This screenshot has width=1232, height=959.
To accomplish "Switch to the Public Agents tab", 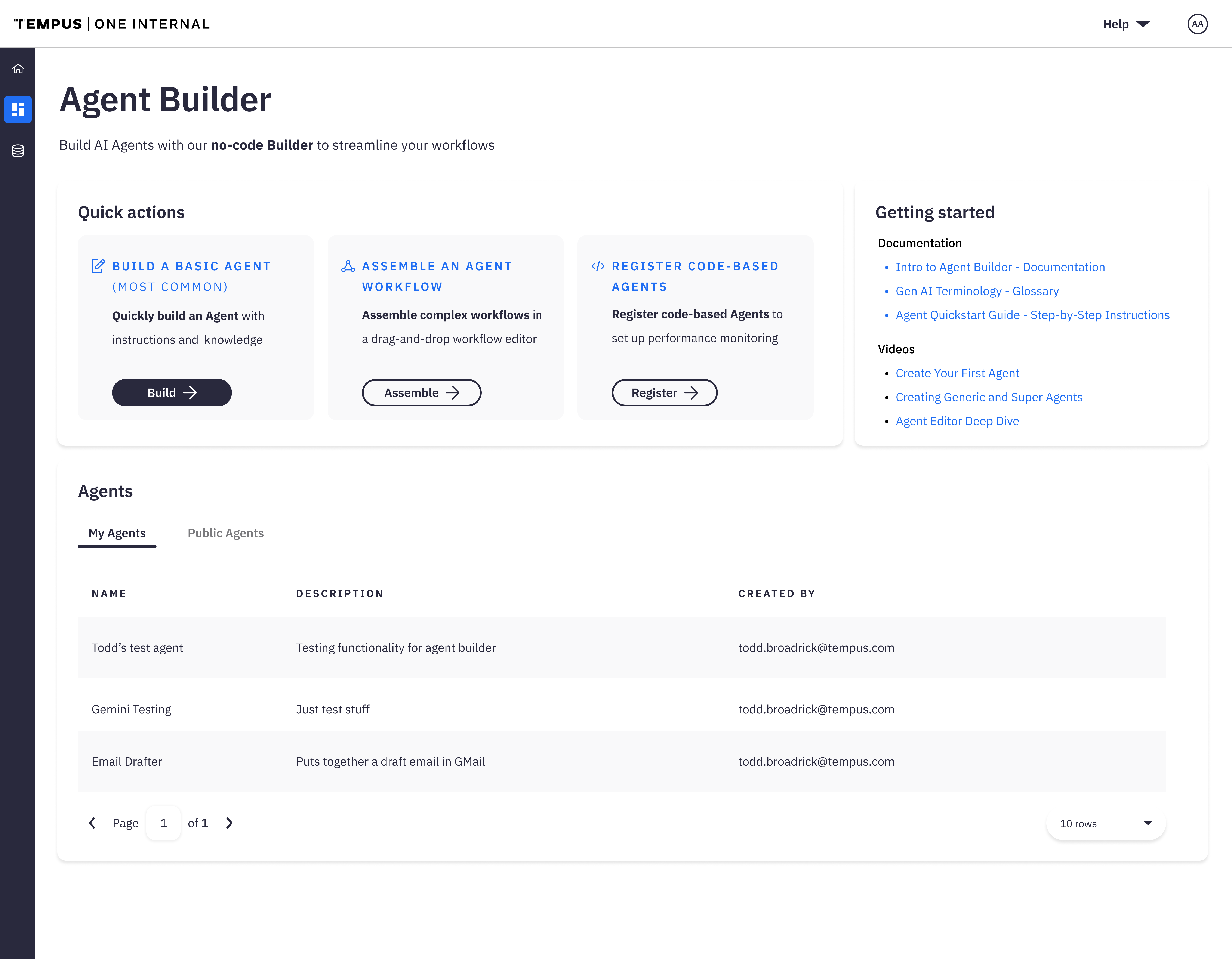I will tap(226, 533).
